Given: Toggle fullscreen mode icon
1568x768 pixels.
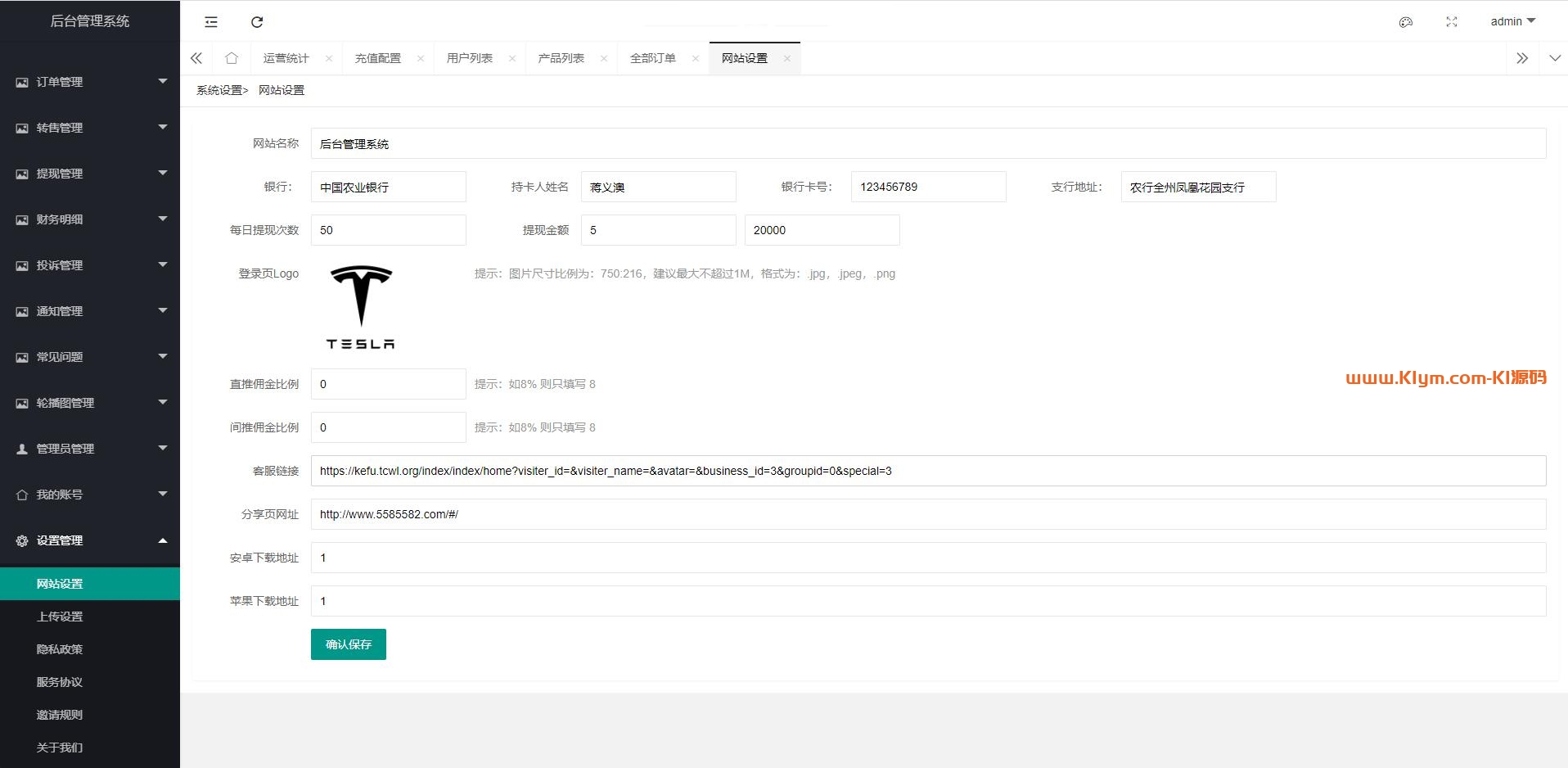Looking at the screenshot, I should click(x=1451, y=22).
